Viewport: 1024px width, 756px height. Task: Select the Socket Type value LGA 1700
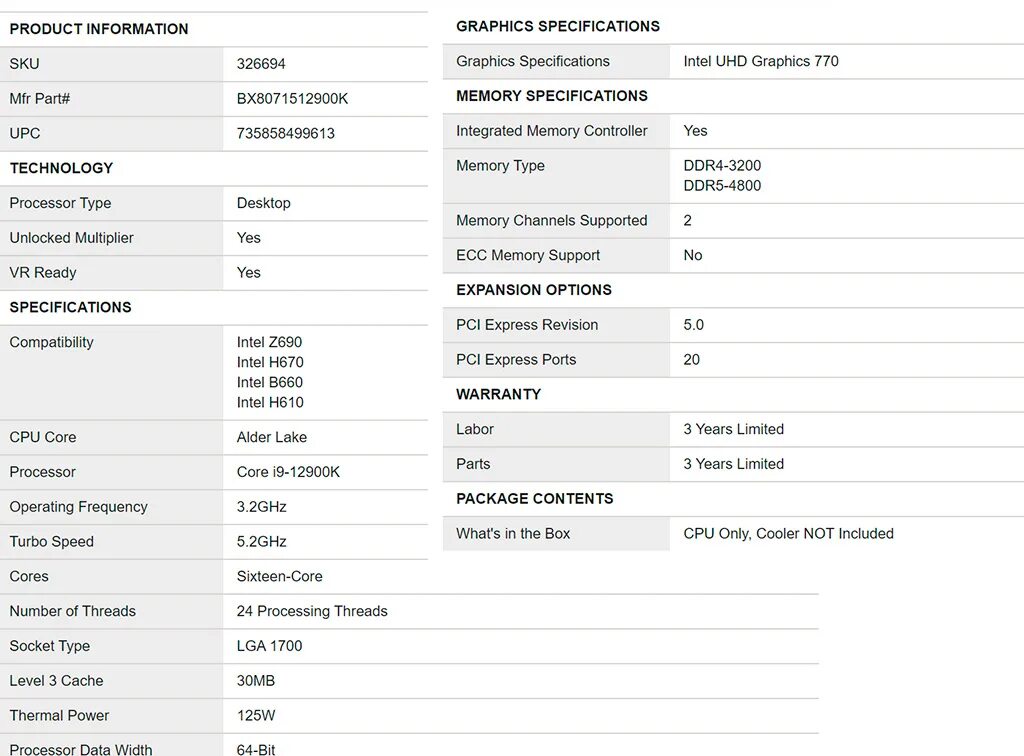tap(269, 646)
